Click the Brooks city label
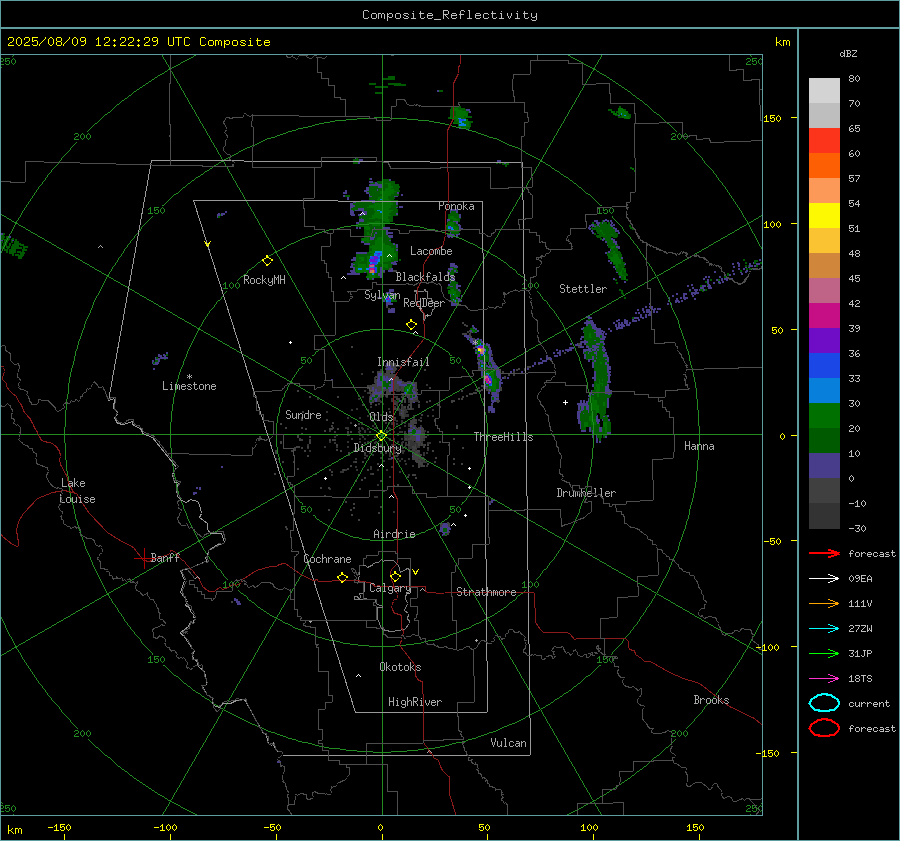Screen dimensions: 900x841 tap(711, 700)
